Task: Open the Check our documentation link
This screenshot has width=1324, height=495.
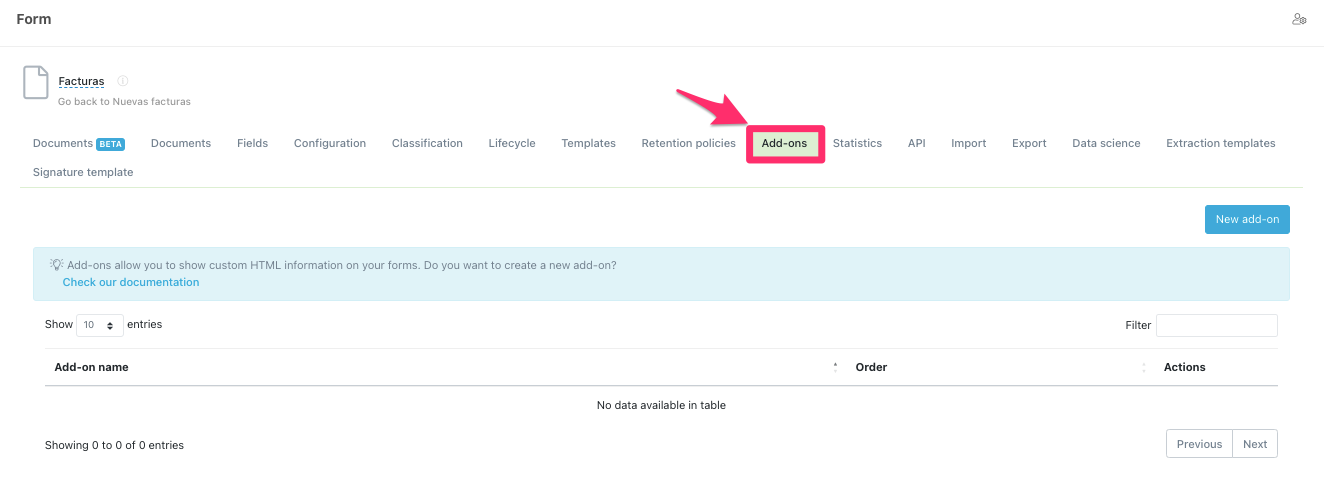Action: click(131, 282)
